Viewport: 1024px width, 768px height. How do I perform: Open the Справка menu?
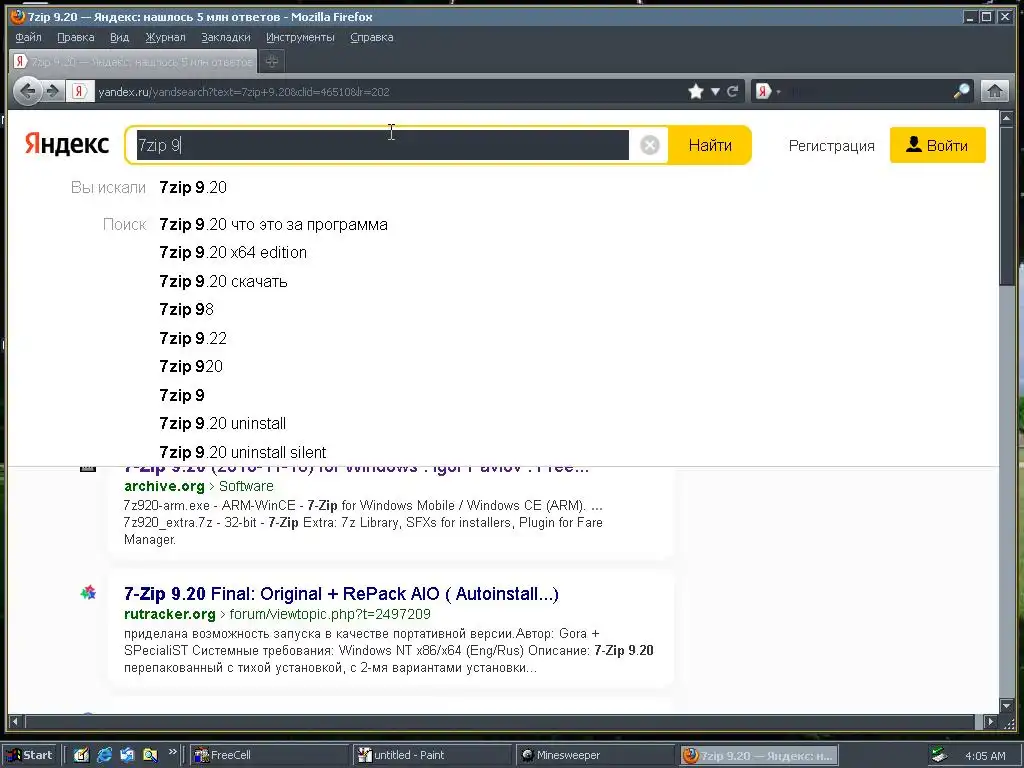[x=372, y=37]
